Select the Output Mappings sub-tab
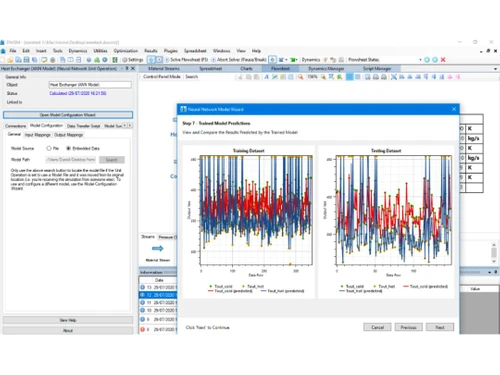This screenshot has height=375, width=500. tap(68, 135)
